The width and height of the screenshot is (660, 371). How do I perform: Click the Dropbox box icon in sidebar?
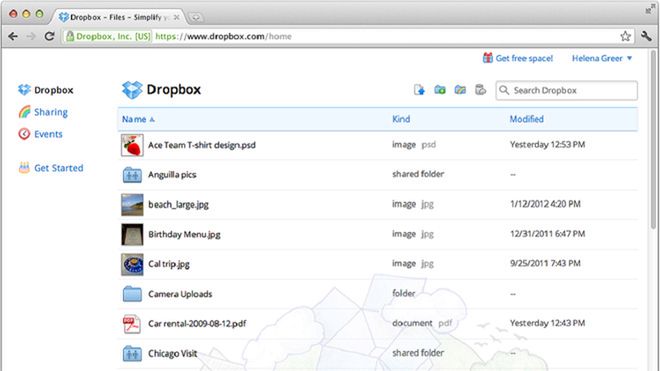[24, 90]
